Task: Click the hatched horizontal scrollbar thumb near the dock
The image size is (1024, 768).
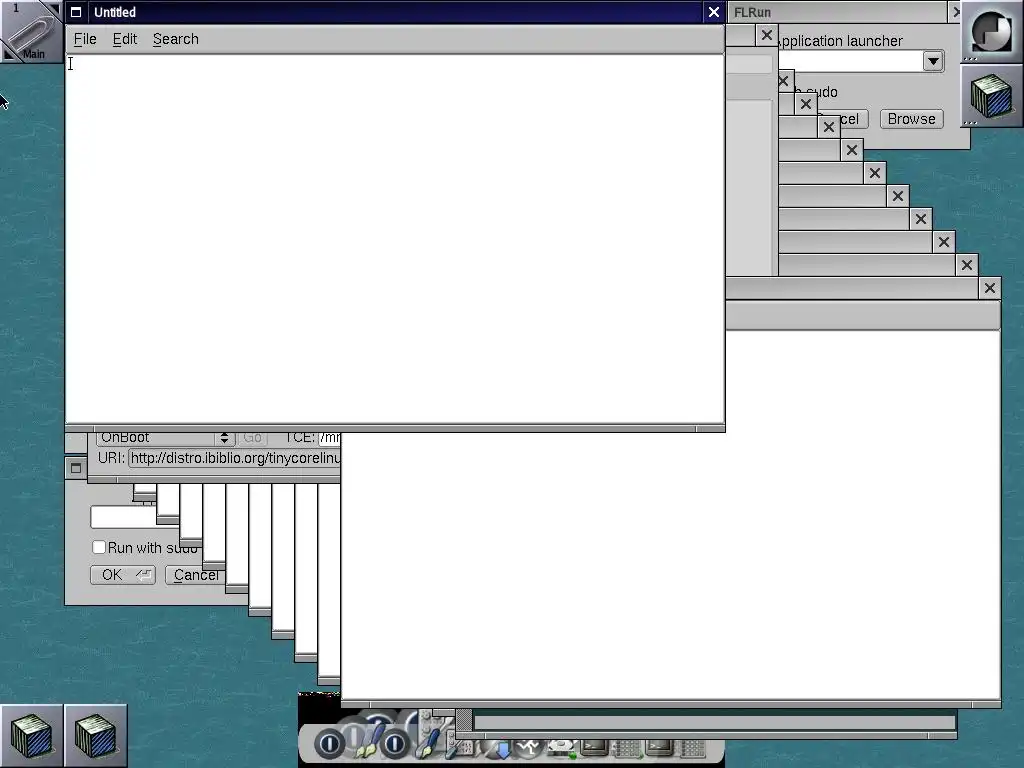Action: pyautogui.click(x=464, y=721)
